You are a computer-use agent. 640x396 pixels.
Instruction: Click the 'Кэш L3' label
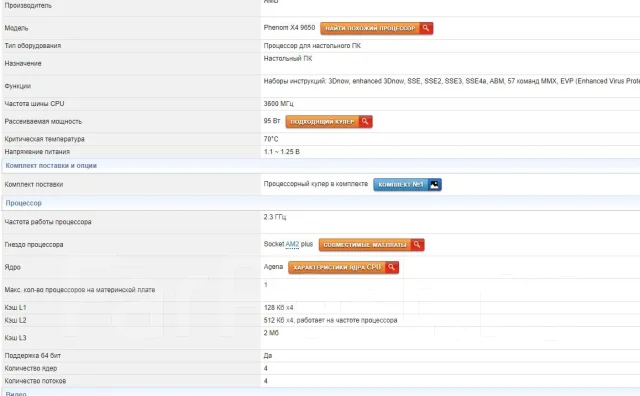16,338
